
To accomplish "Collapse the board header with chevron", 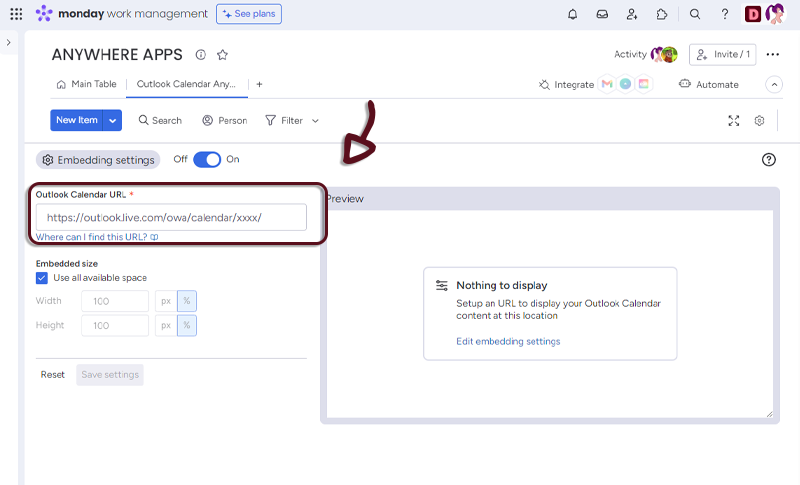I will (773, 85).
